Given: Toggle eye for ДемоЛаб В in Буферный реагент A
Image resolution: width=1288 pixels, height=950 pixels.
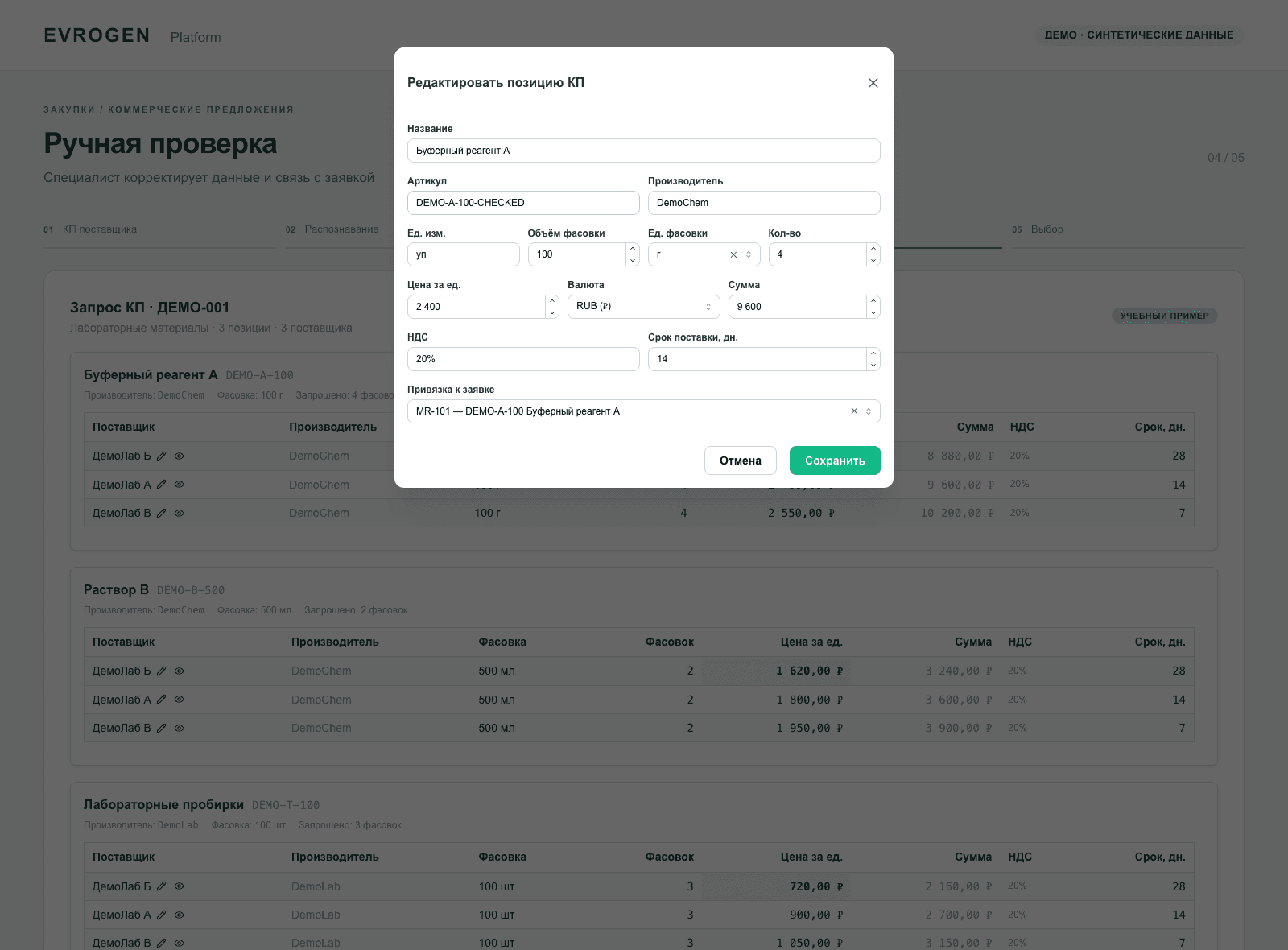Looking at the screenshot, I should click(x=180, y=513).
